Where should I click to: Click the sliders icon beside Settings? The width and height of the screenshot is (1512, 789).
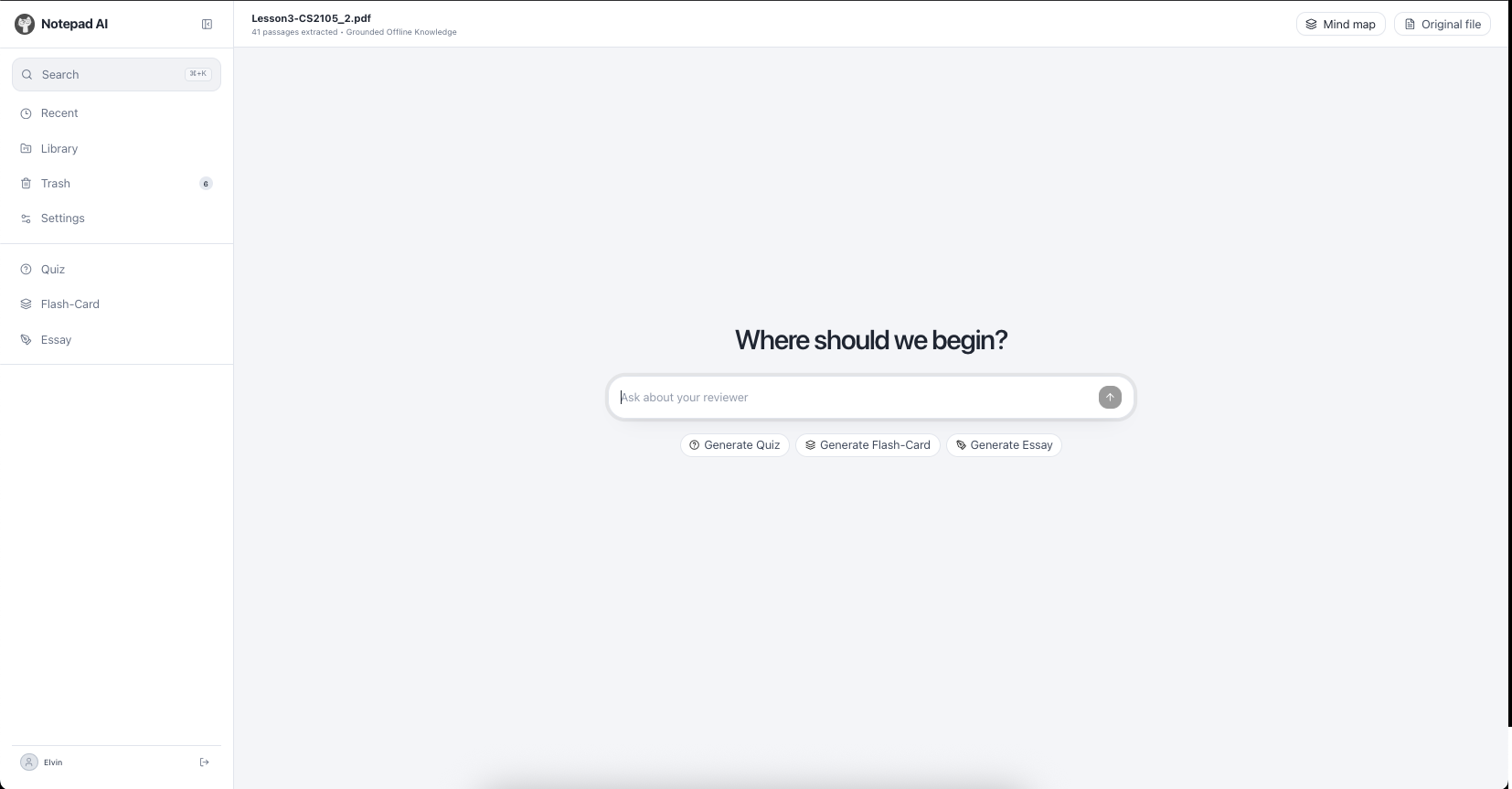click(x=27, y=219)
